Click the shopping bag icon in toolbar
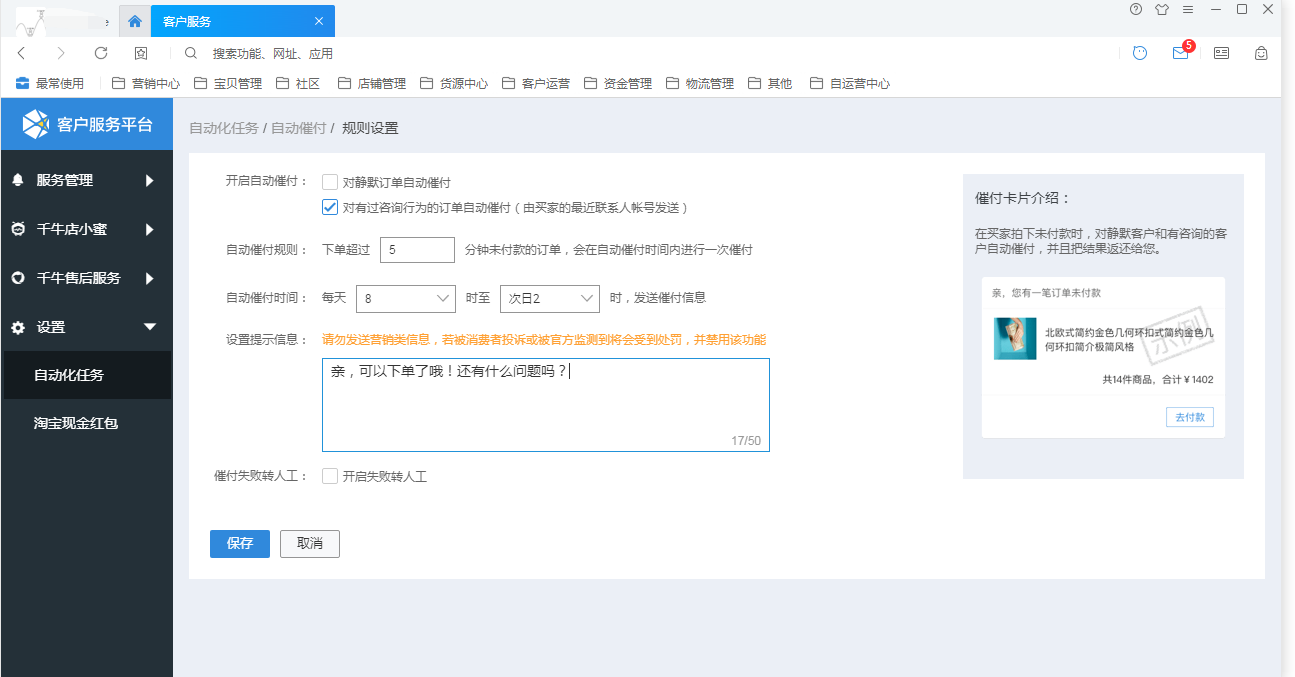Image resolution: width=1295 pixels, height=677 pixels. 1261,53
